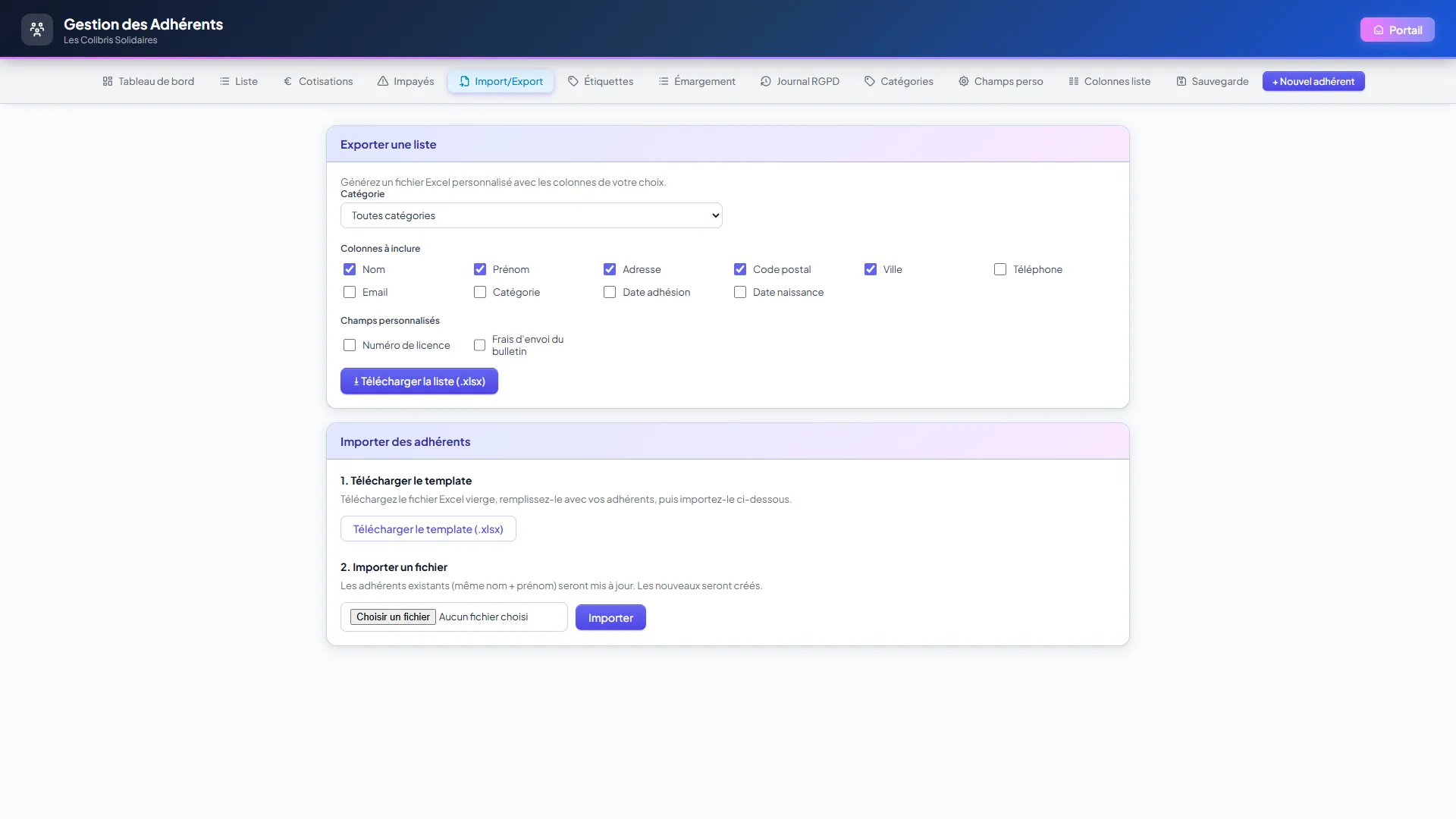This screenshot has width=1456, height=819.
Task: Click the members logo icon in the header
Action: 37,30
